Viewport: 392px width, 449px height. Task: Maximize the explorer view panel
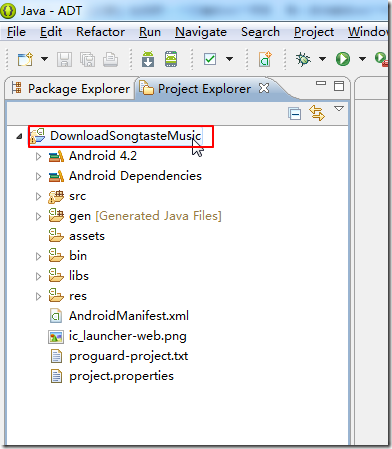click(x=339, y=86)
